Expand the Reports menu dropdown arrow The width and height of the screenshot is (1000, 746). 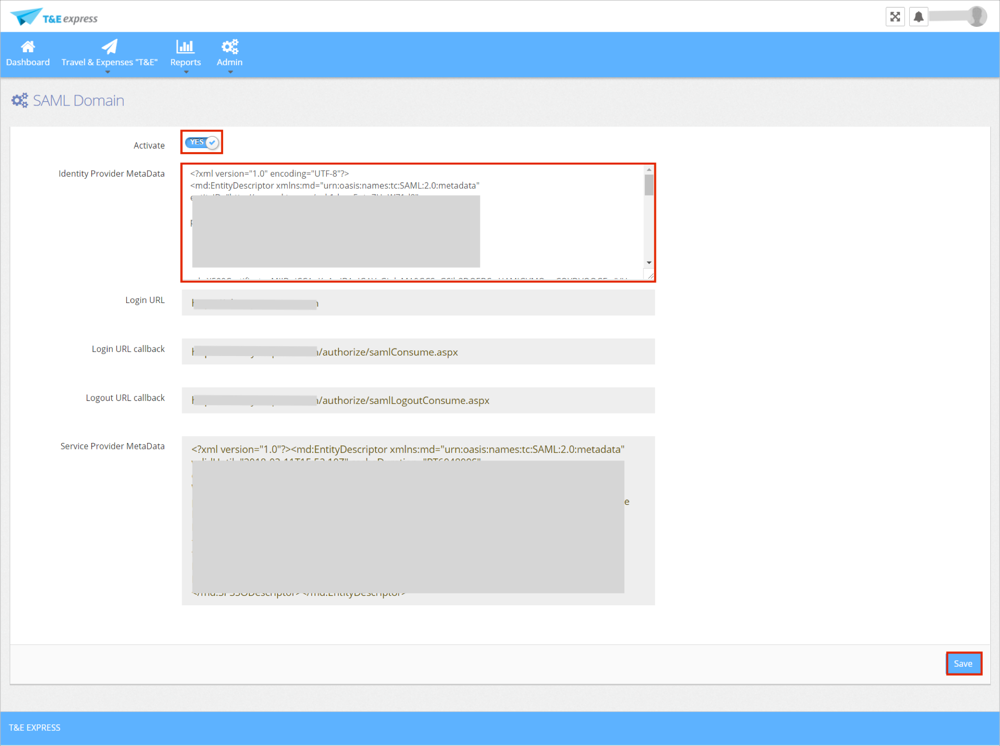coord(185,73)
